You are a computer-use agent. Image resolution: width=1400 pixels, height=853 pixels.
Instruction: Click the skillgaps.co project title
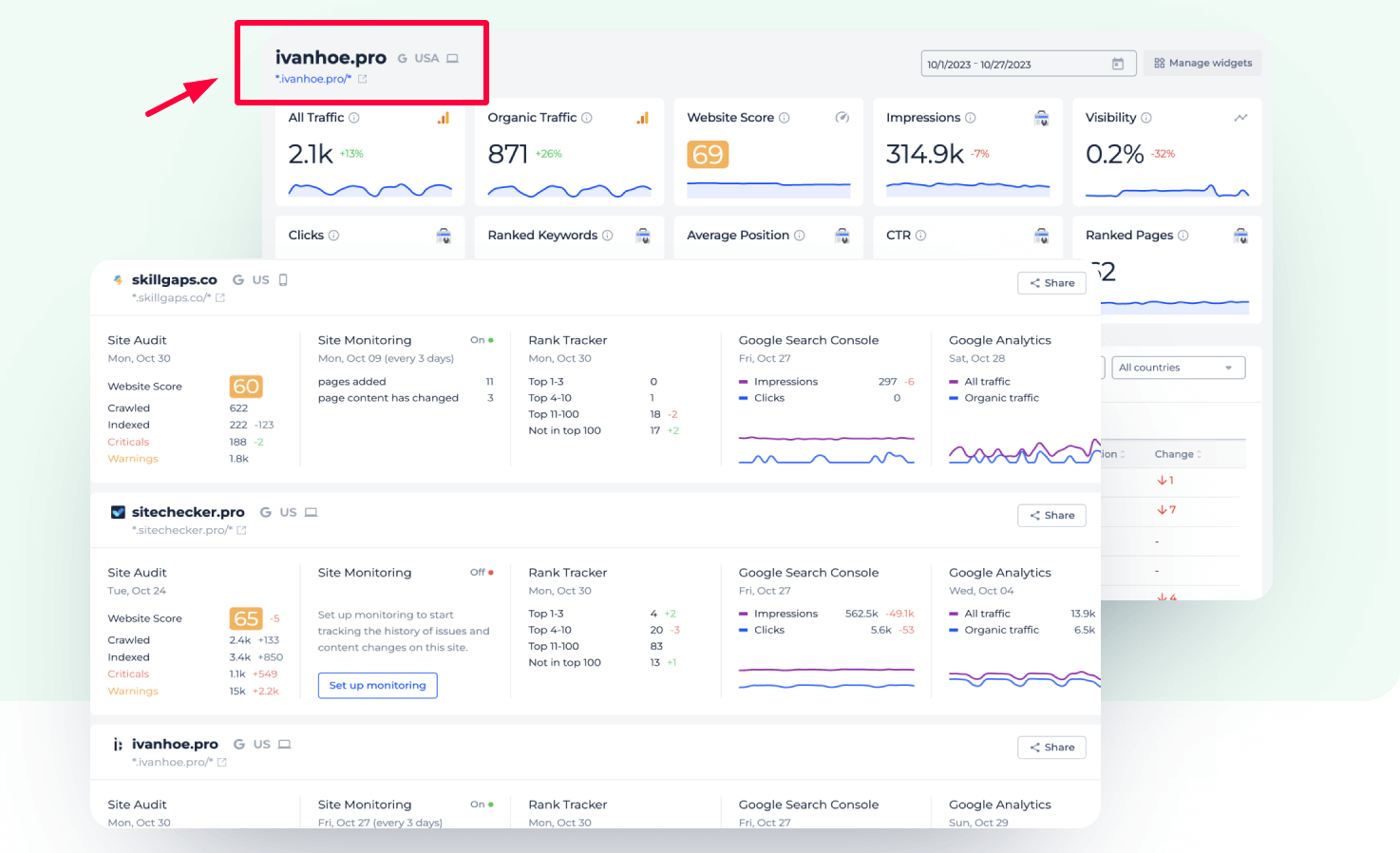(x=175, y=280)
